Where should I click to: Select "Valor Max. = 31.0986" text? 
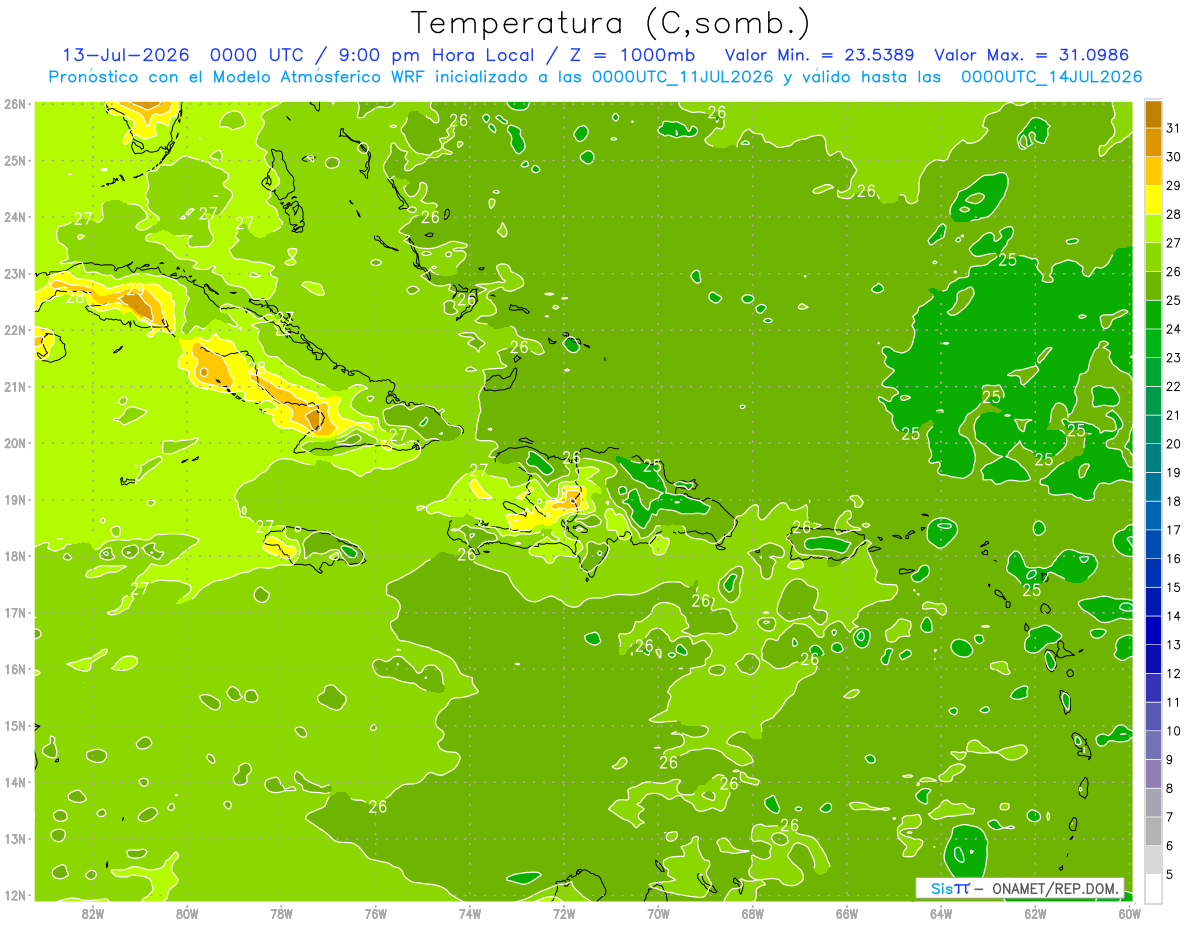pos(1031,55)
